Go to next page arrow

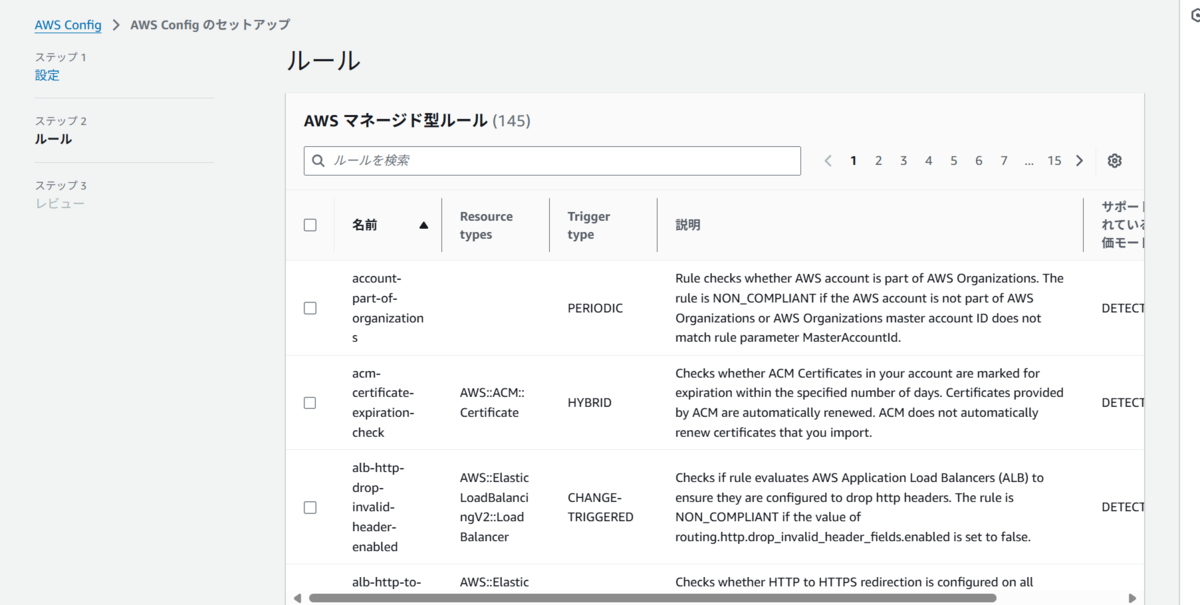1079,161
